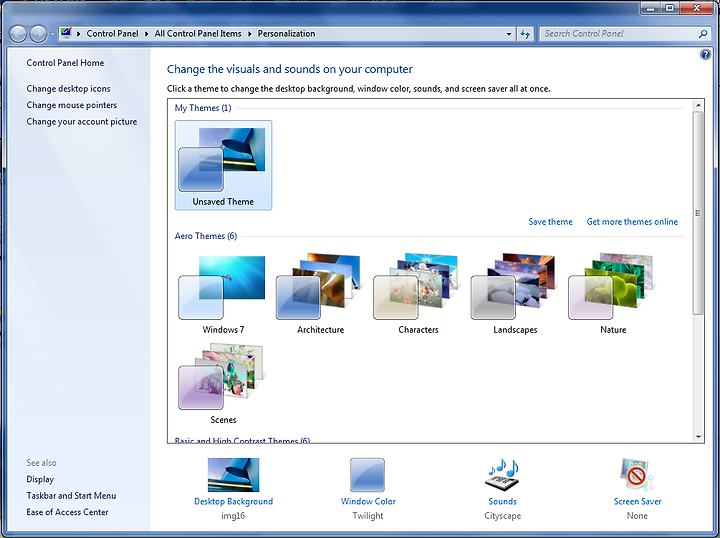Click the refresh button beside address bar
The image size is (720, 538).
coord(525,34)
